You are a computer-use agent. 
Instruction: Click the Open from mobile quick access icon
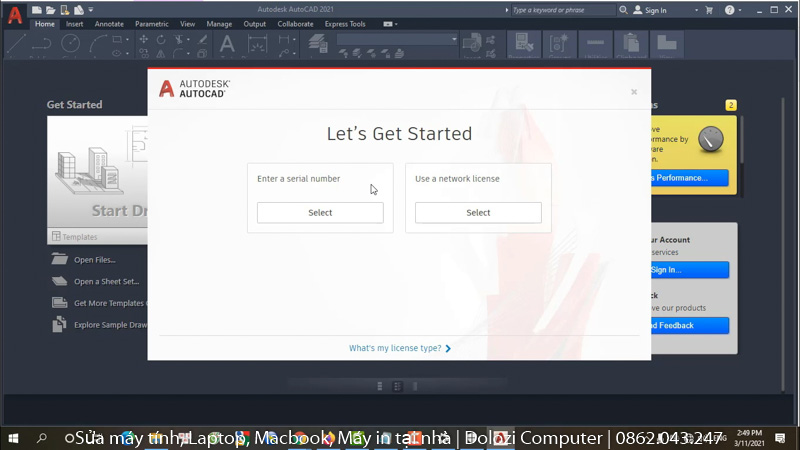65,10
